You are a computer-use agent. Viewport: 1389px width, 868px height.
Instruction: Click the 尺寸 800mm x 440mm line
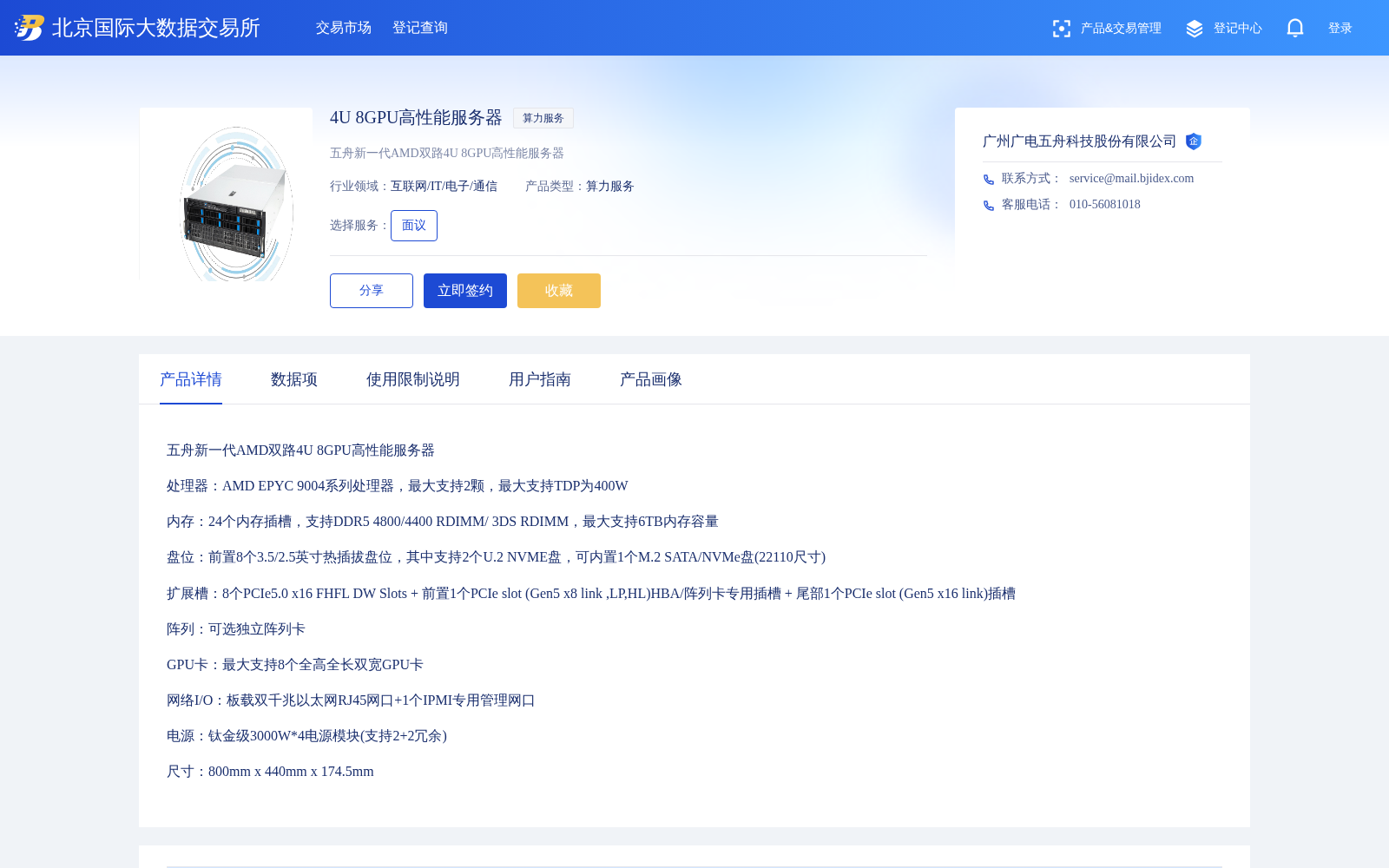click(270, 772)
